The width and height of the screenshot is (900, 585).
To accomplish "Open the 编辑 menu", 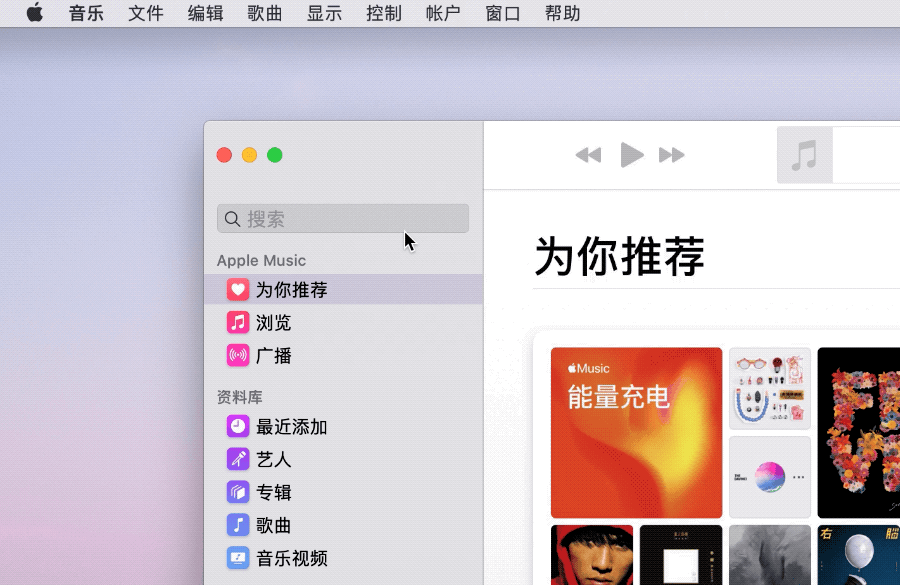I will coord(205,13).
